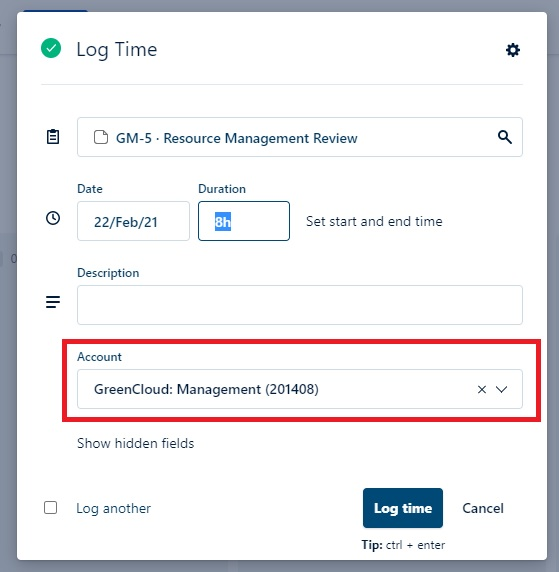Viewport: 559px width, 572px height.
Task: Click the description lines icon
Action: coord(53,302)
